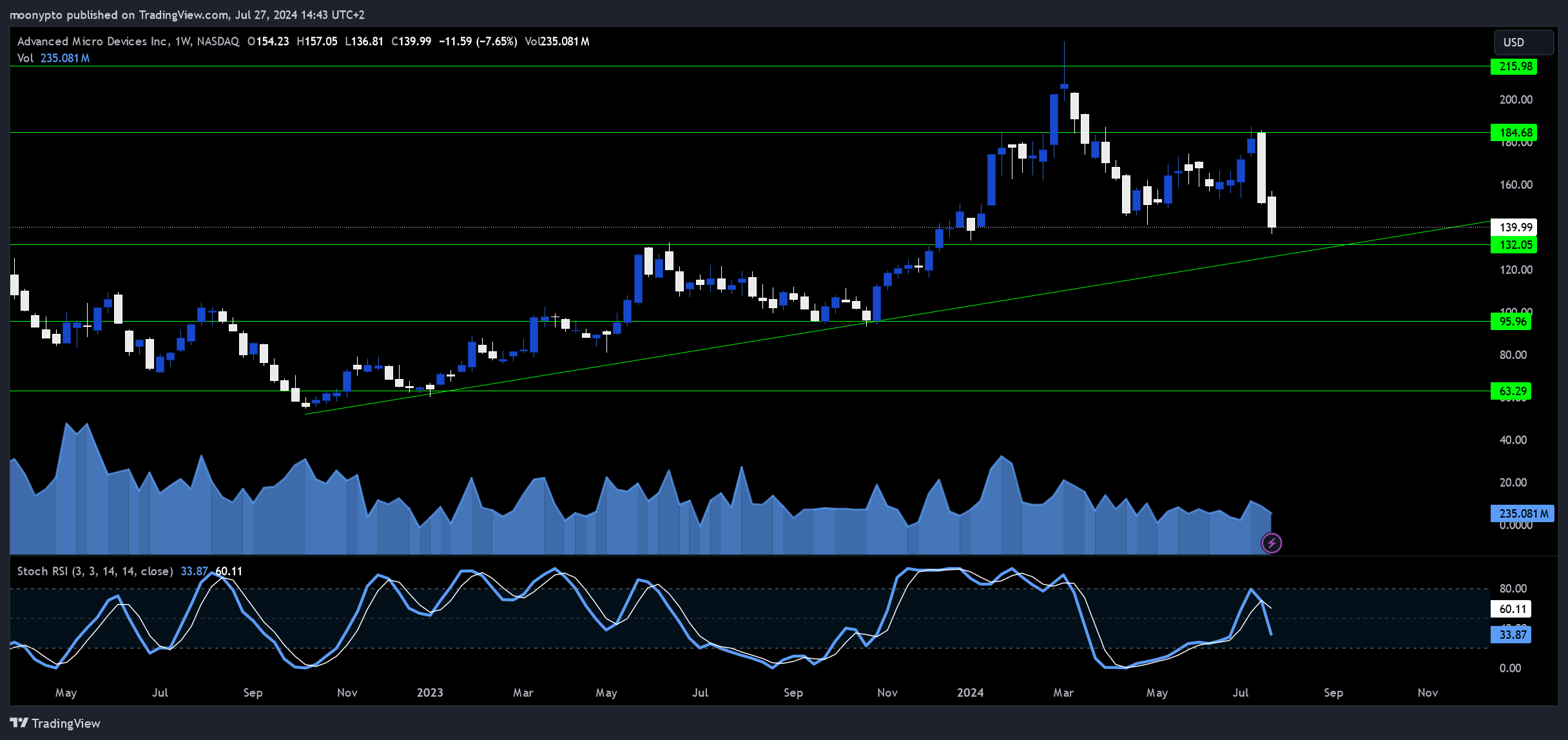Screen dimensions: 1568x740
Task: Click the 120.00 price scale label
Action: [1516, 270]
